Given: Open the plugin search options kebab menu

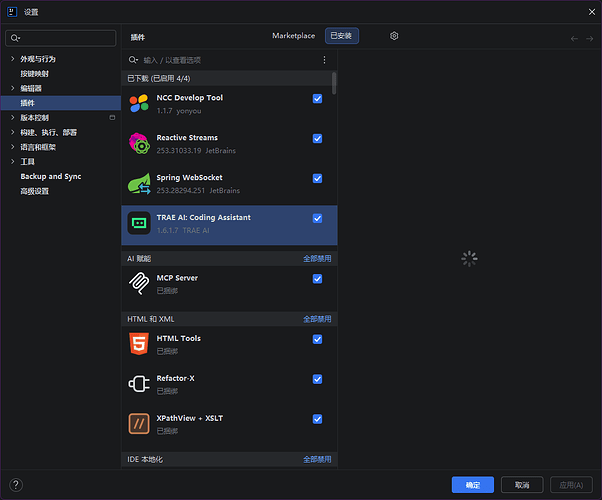Looking at the screenshot, I should pyautogui.click(x=324, y=60).
